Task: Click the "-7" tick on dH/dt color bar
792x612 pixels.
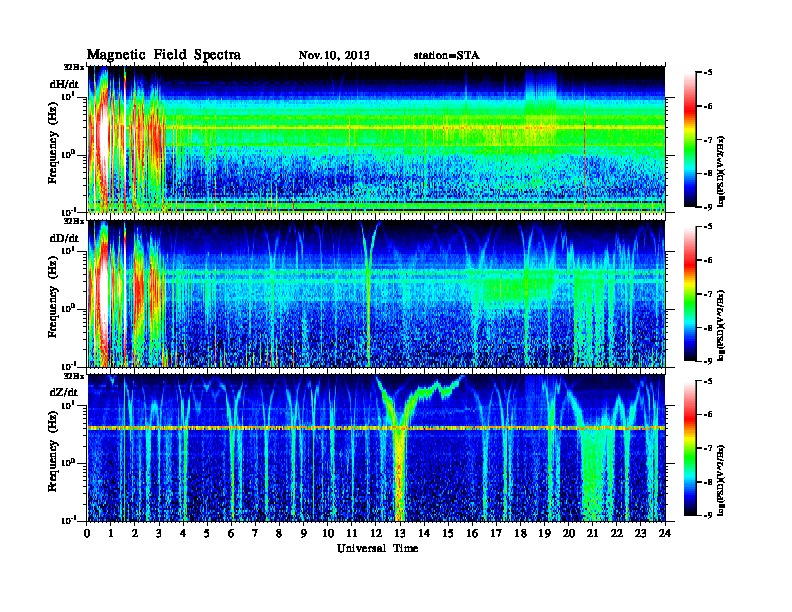Action: [708, 140]
